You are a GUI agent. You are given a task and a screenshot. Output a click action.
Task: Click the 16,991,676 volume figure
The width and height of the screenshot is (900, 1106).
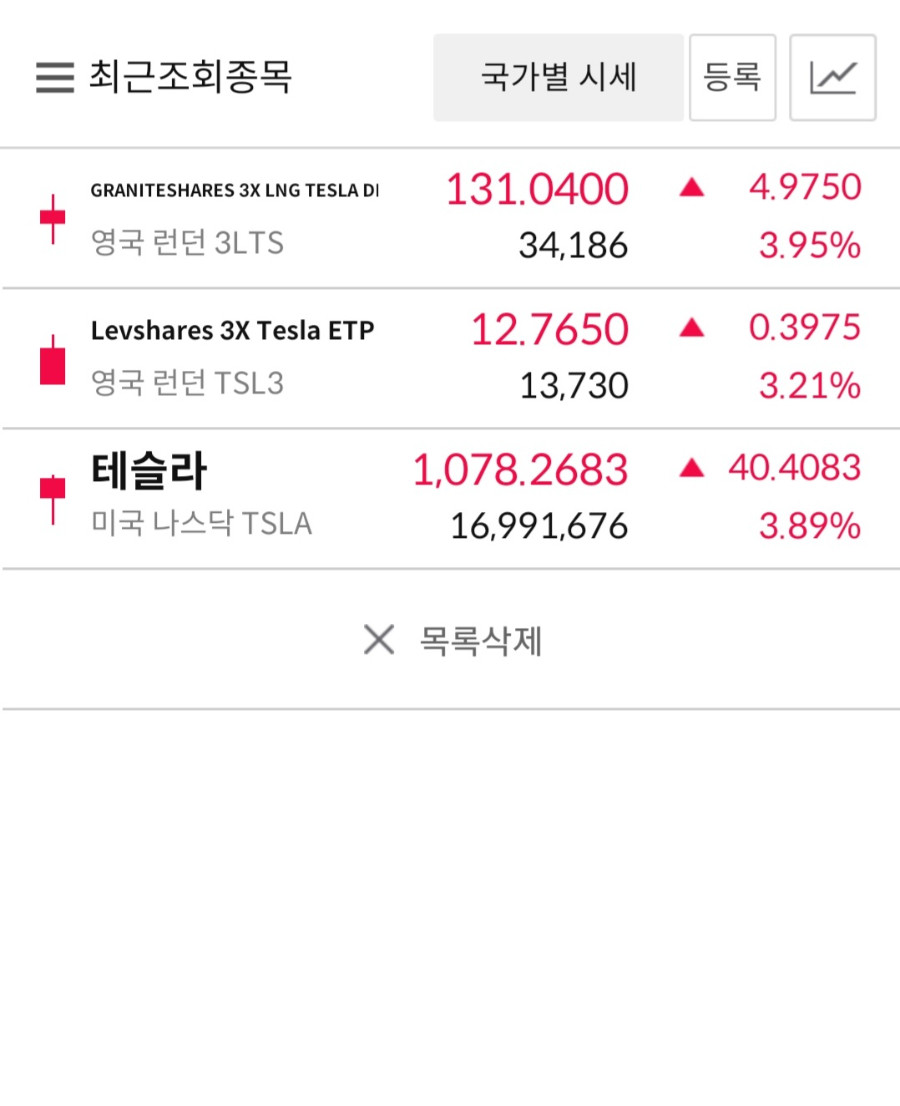[x=540, y=526]
